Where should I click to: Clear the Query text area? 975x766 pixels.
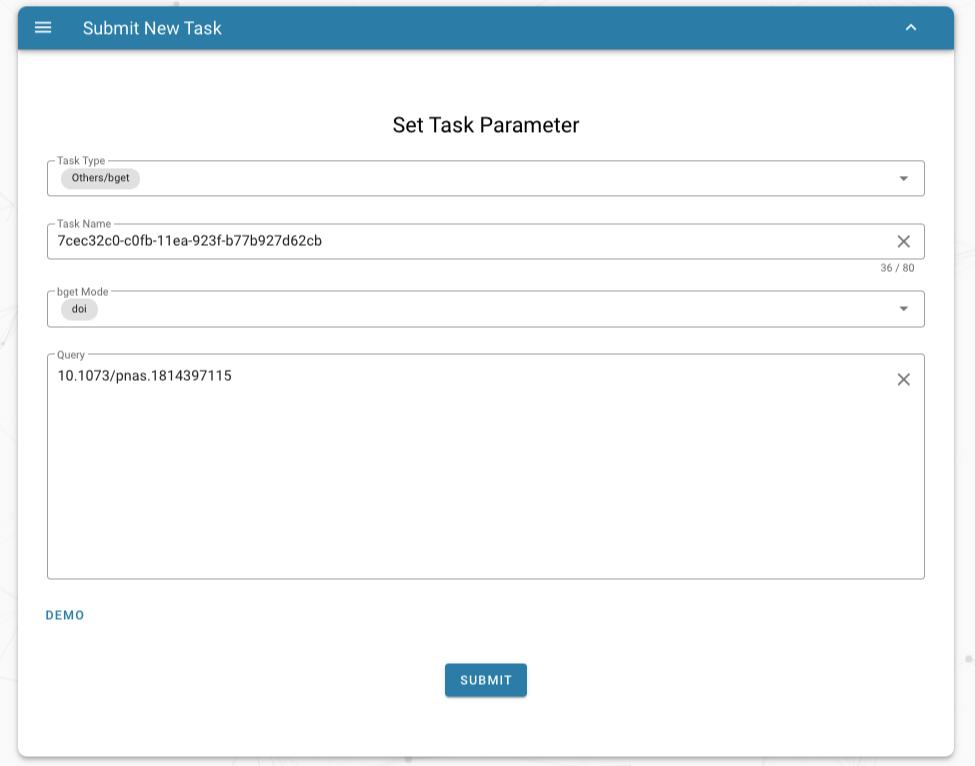[903, 379]
